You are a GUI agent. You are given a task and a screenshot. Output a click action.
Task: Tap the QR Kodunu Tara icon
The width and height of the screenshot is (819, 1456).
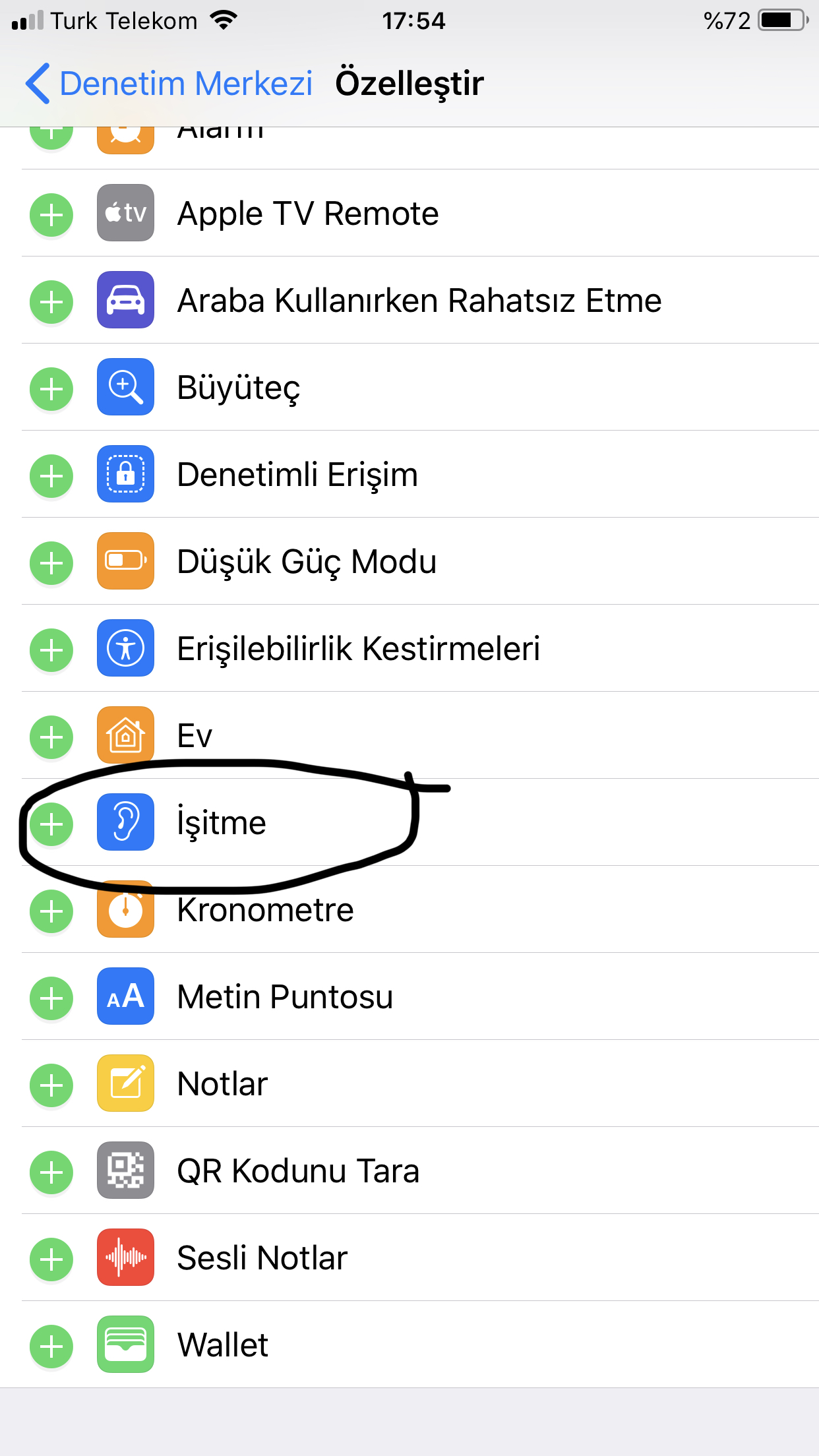125,1170
